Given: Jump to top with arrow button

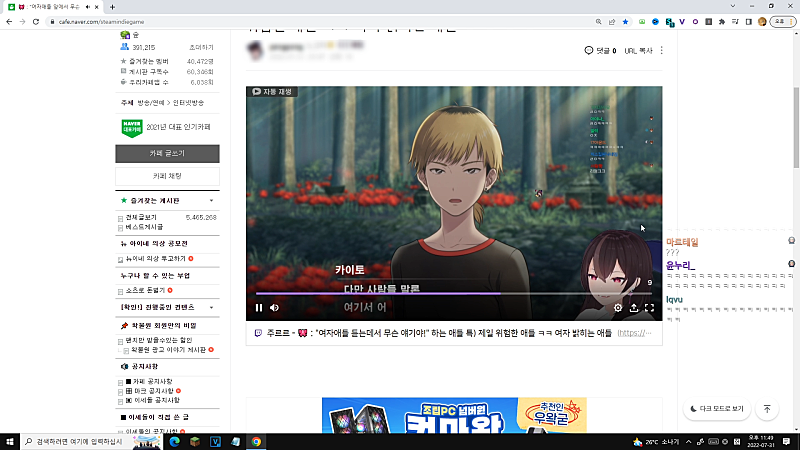Looking at the screenshot, I should [767, 409].
